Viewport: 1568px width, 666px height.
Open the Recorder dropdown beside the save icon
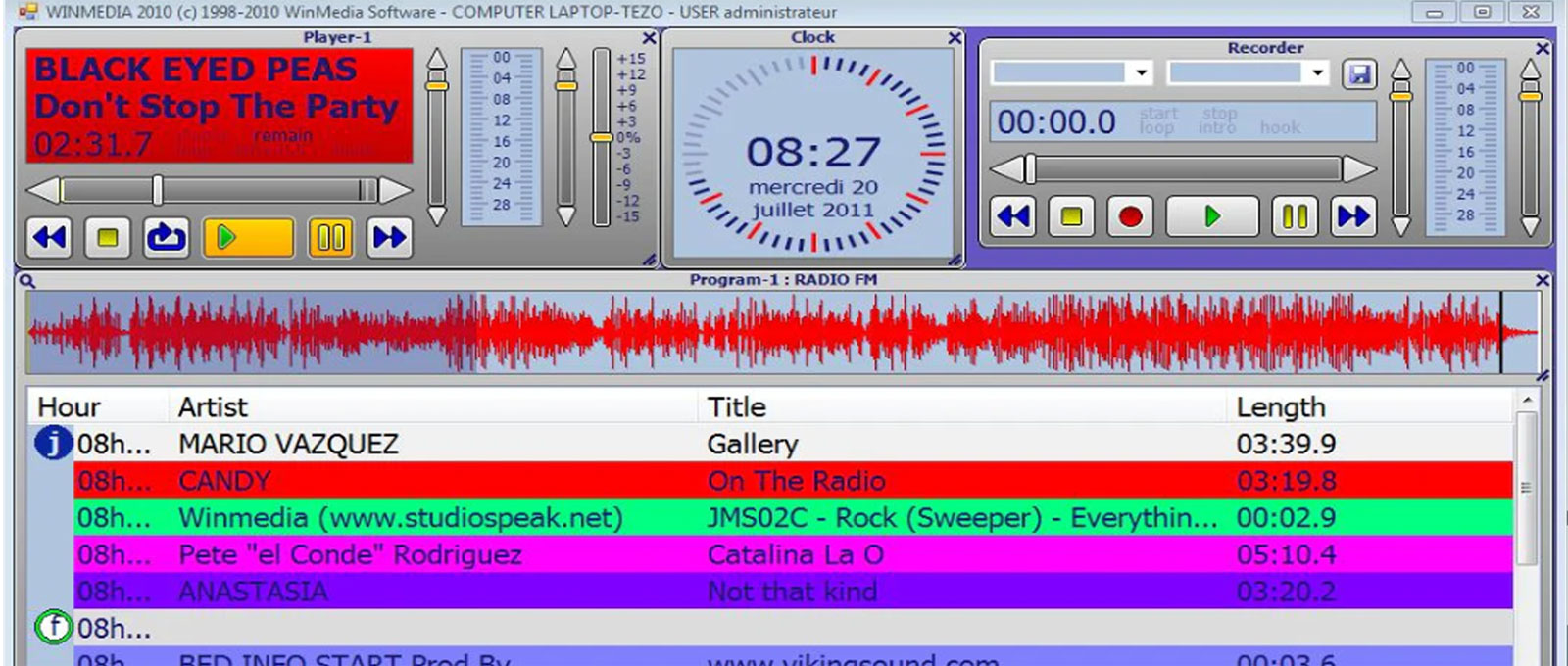[x=1249, y=72]
